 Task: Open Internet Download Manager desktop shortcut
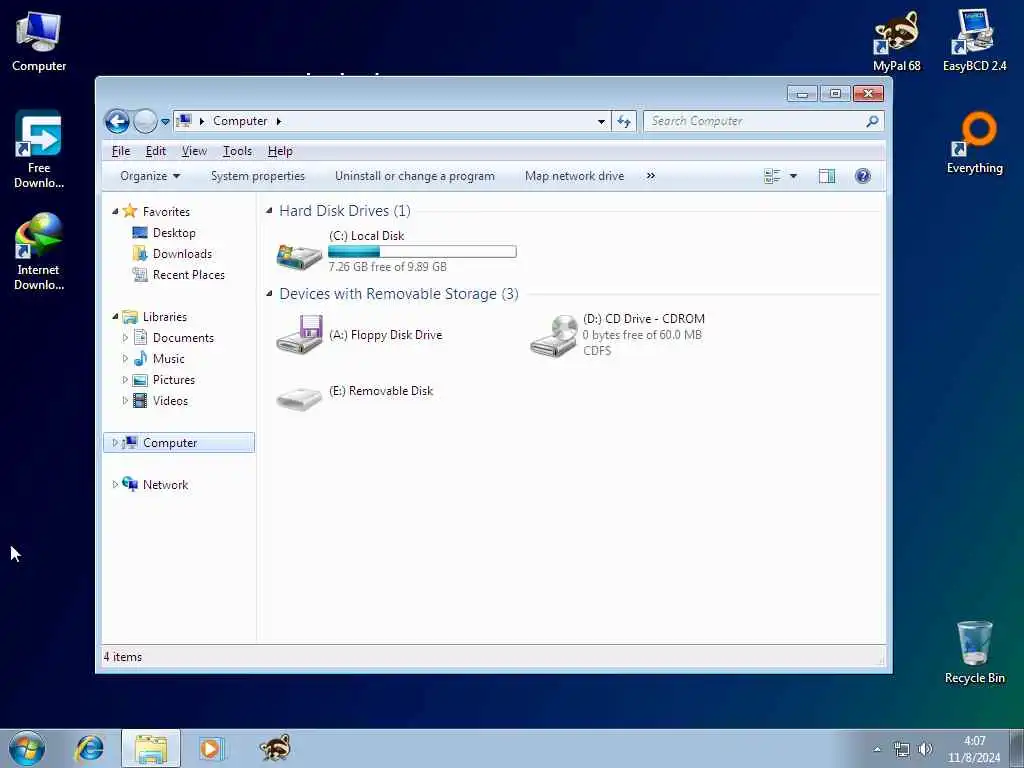(39, 251)
